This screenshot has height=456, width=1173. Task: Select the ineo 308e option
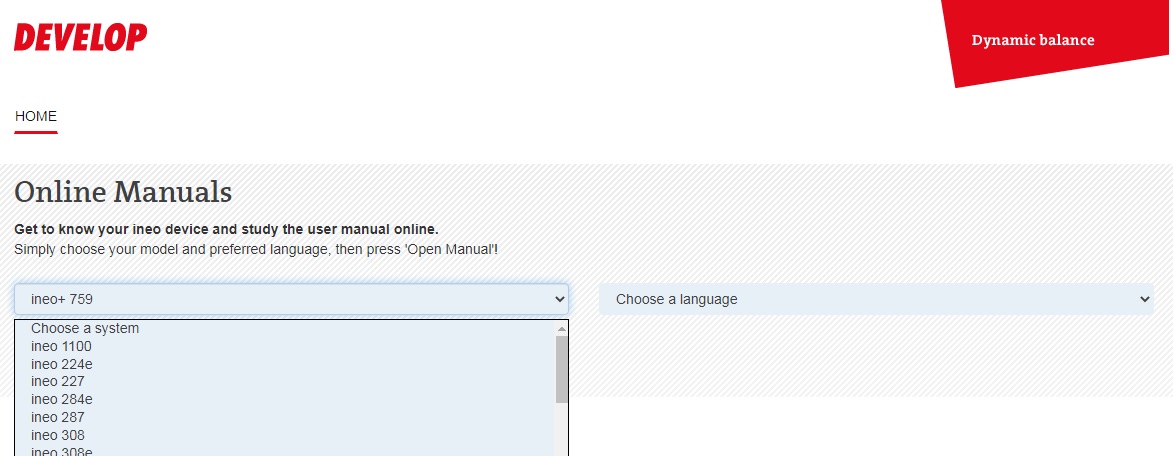tap(62, 451)
